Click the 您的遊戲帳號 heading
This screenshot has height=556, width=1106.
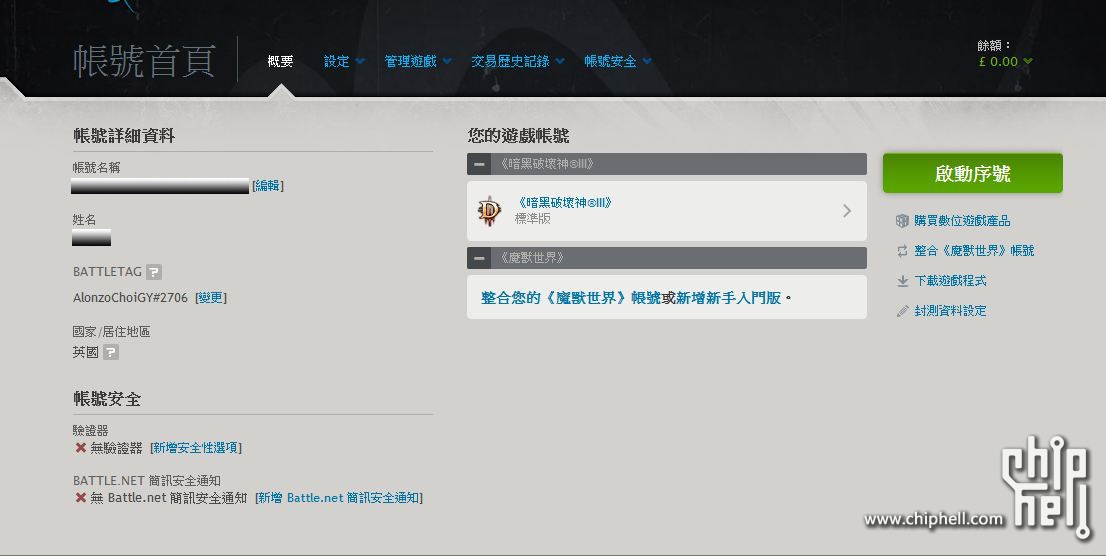point(518,135)
